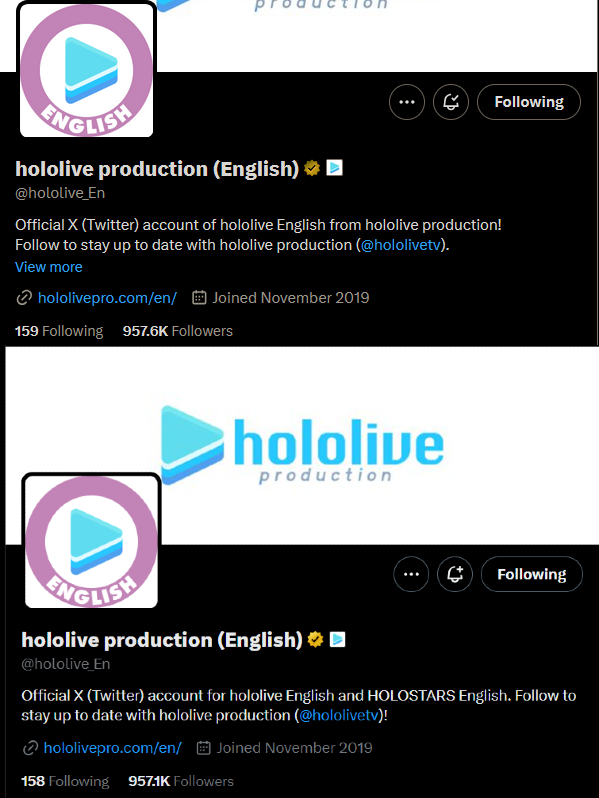Click the gold verified badge in upper profile
The height and width of the screenshot is (798, 599).
[312, 168]
